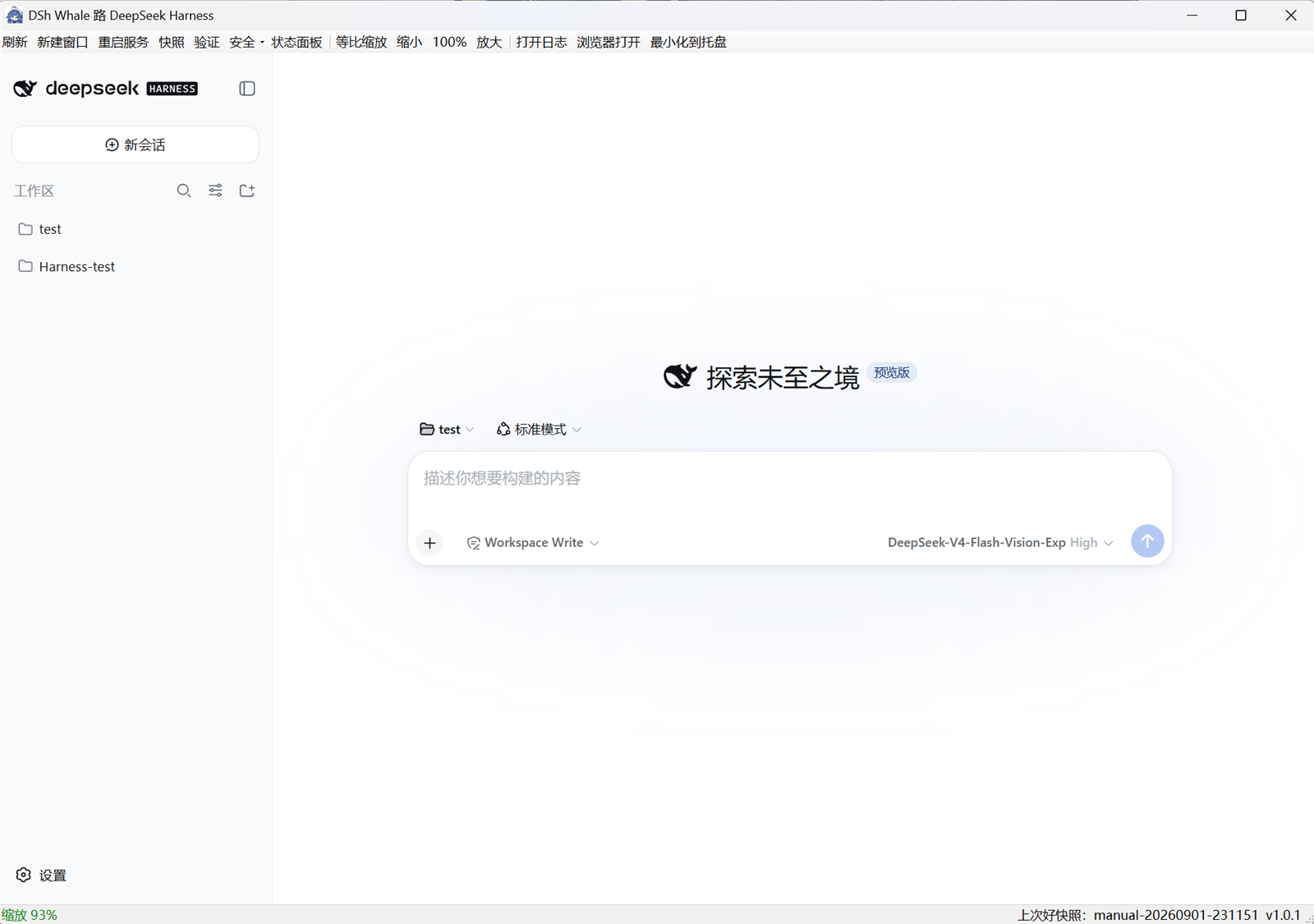
Task: Open the workspace filter options icon
Action: point(215,191)
